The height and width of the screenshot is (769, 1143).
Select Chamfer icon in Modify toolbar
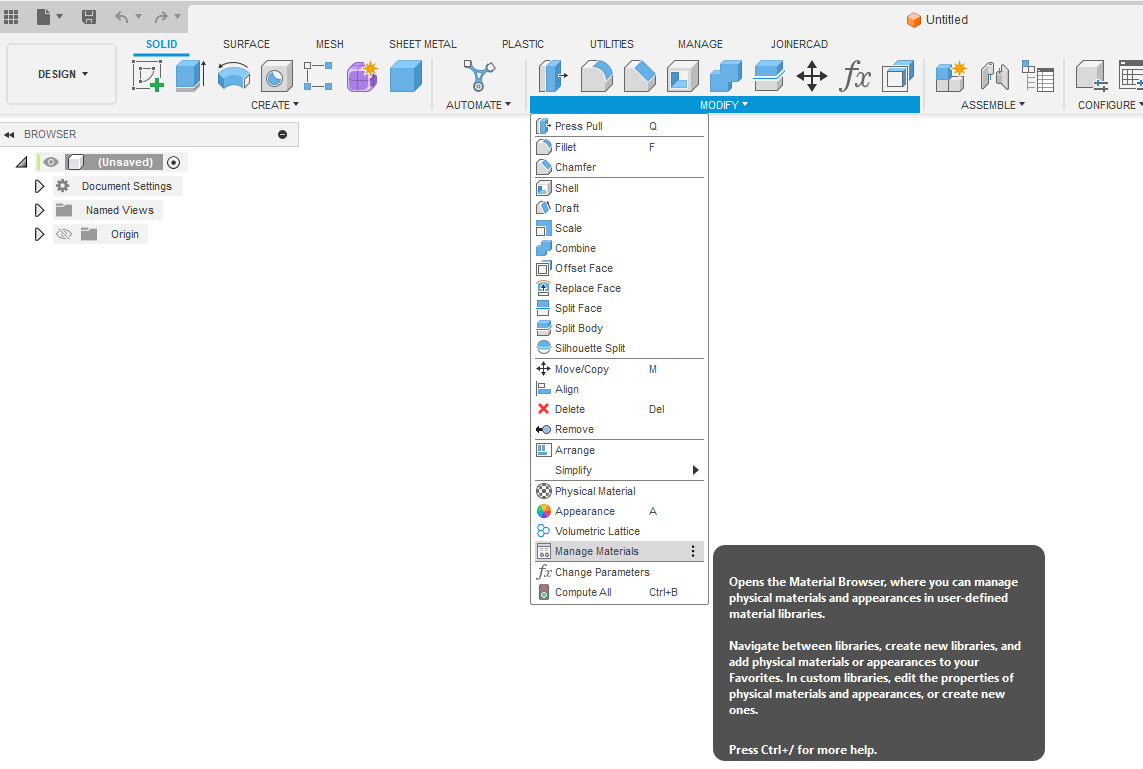pyautogui.click(x=639, y=76)
